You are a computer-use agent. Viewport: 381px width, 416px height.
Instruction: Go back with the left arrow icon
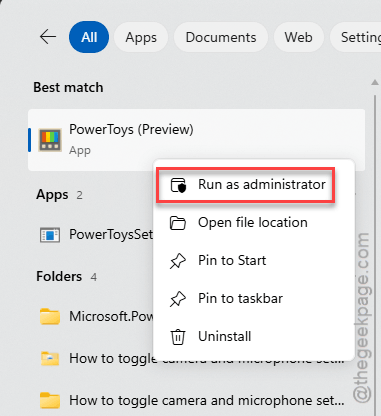coord(48,37)
